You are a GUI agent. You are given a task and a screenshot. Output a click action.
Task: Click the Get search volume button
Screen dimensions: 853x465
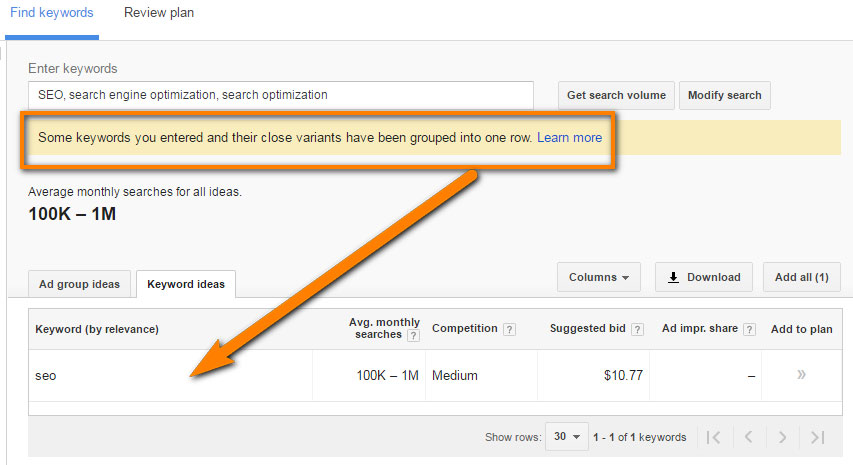point(616,95)
